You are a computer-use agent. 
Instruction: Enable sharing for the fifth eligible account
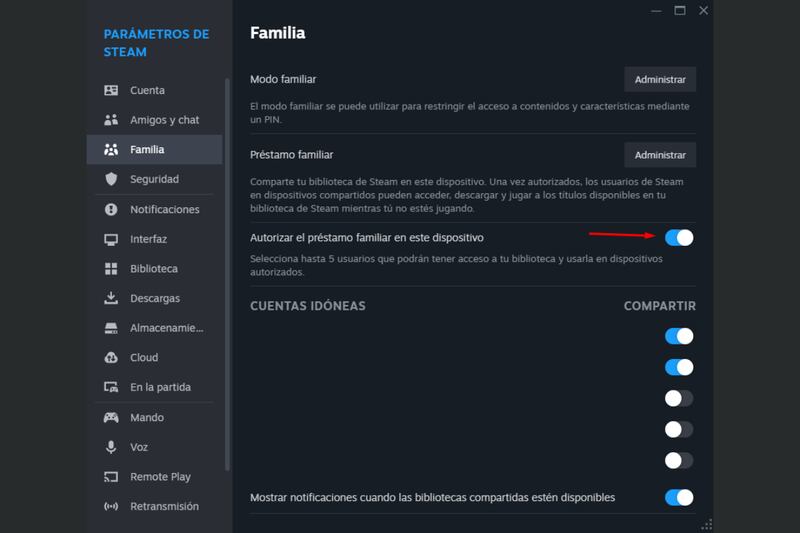679,460
